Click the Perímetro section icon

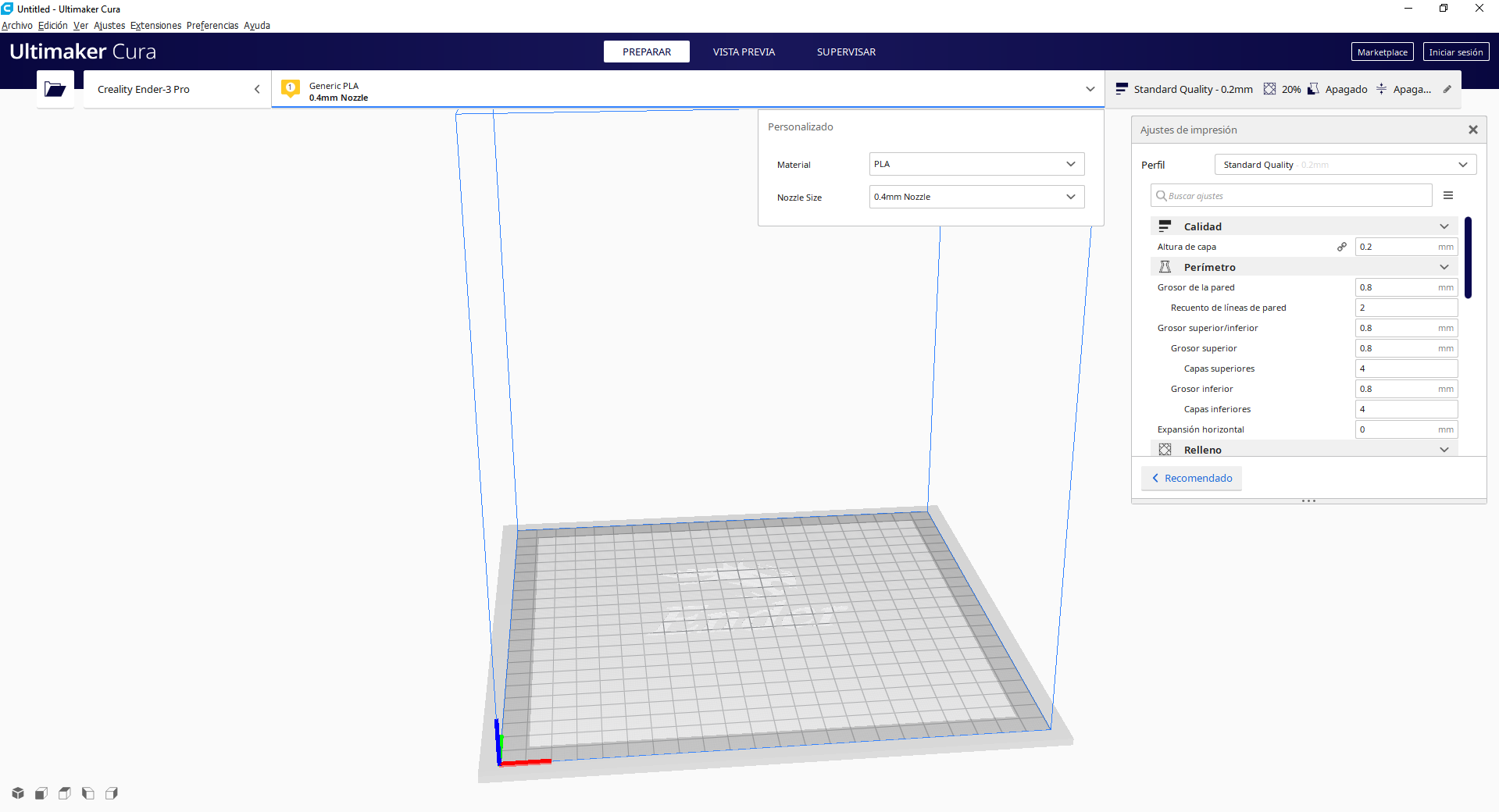click(x=1165, y=267)
